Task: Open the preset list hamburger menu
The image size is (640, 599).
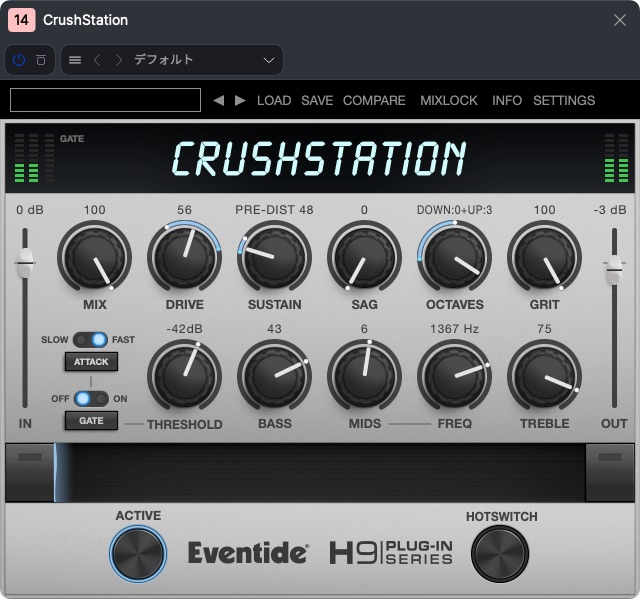Action: [x=75, y=60]
